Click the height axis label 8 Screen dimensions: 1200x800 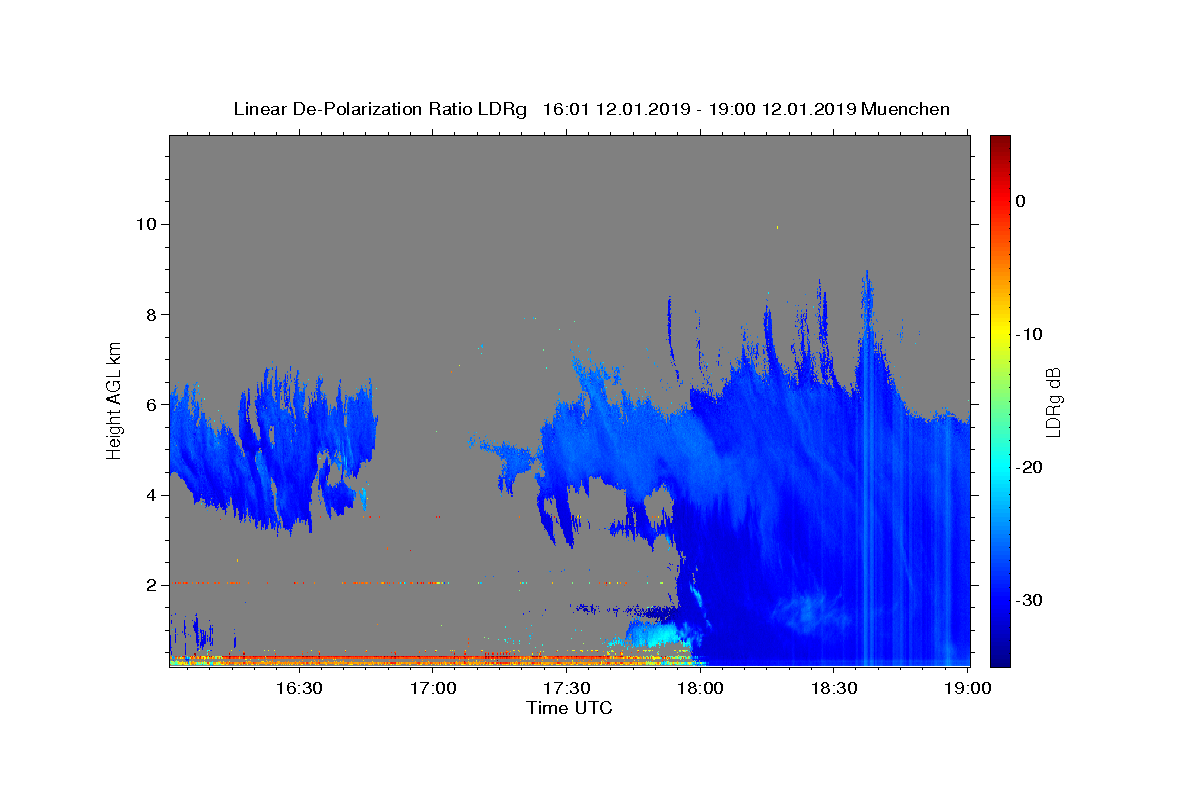pos(152,314)
